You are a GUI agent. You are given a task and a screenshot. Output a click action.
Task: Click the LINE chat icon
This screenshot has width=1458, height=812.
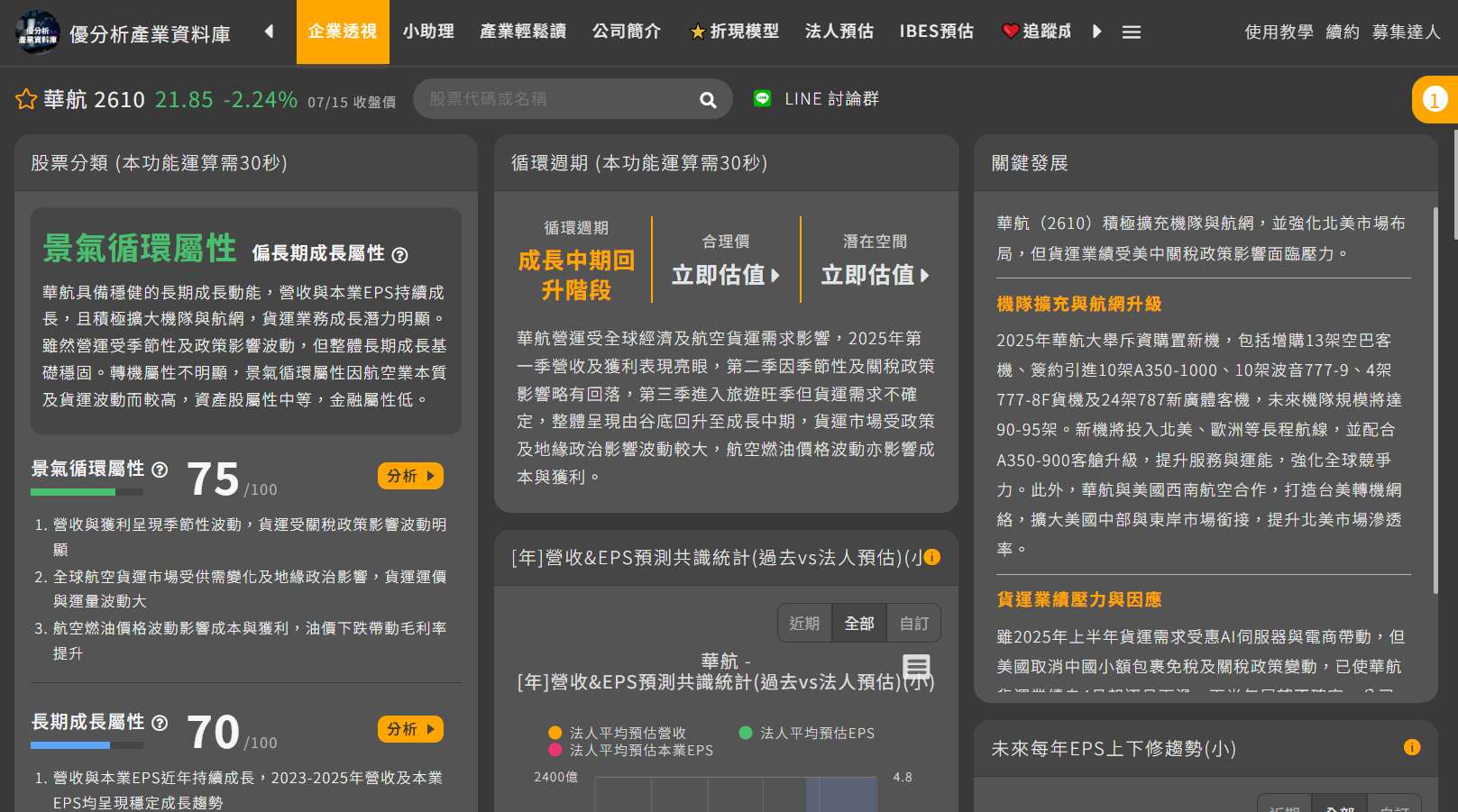pyautogui.click(x=763, y=98)
